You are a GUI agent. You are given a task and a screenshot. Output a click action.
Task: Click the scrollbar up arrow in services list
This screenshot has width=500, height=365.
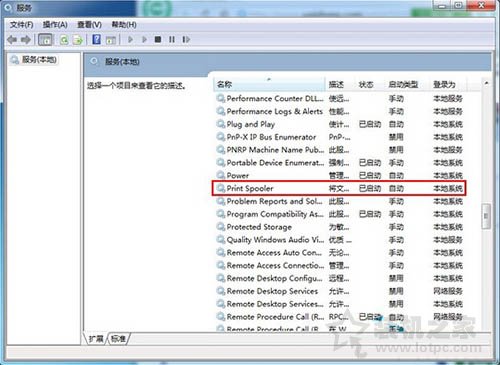486,83
